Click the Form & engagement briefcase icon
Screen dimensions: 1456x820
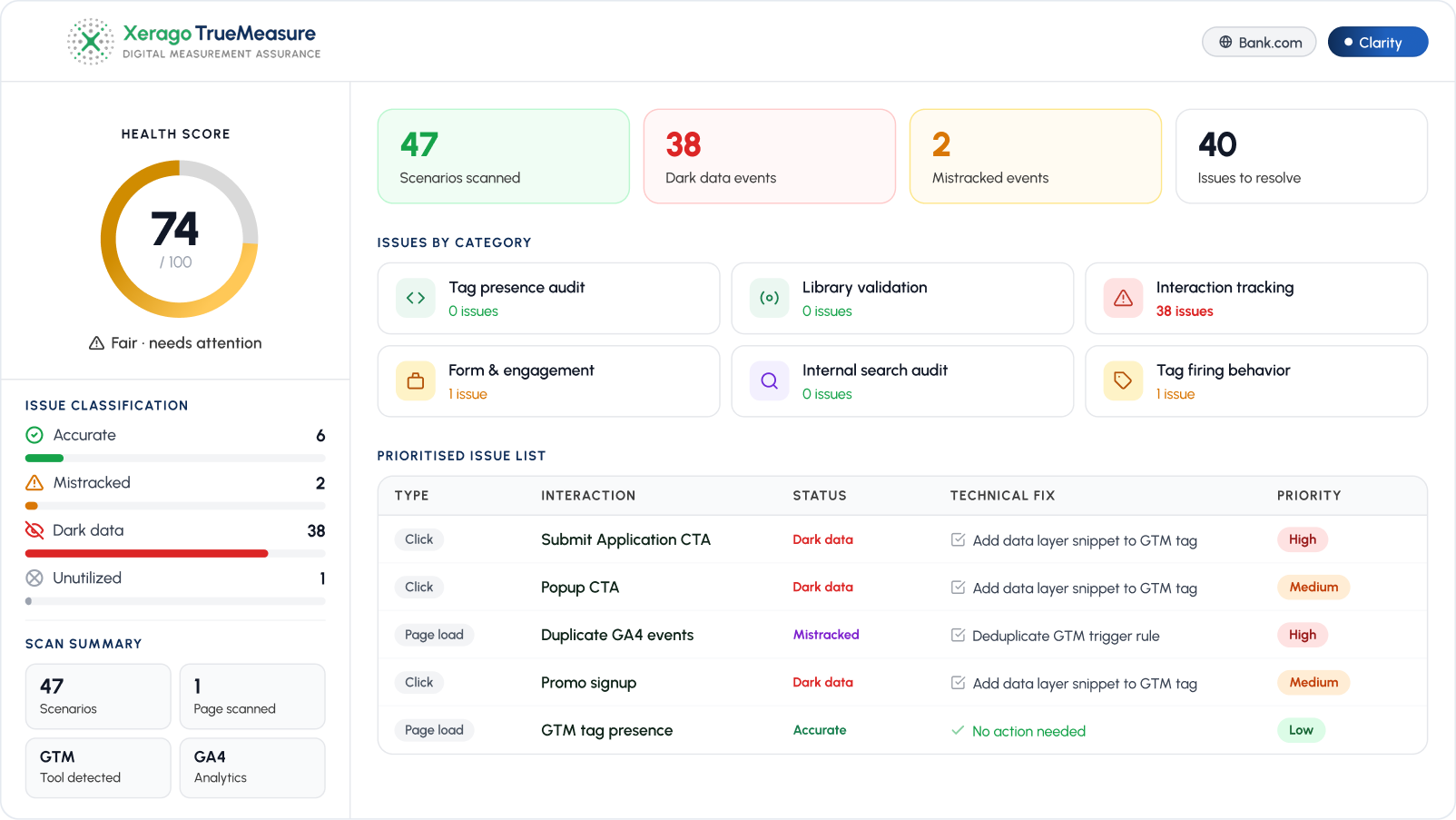coord(416,381)
